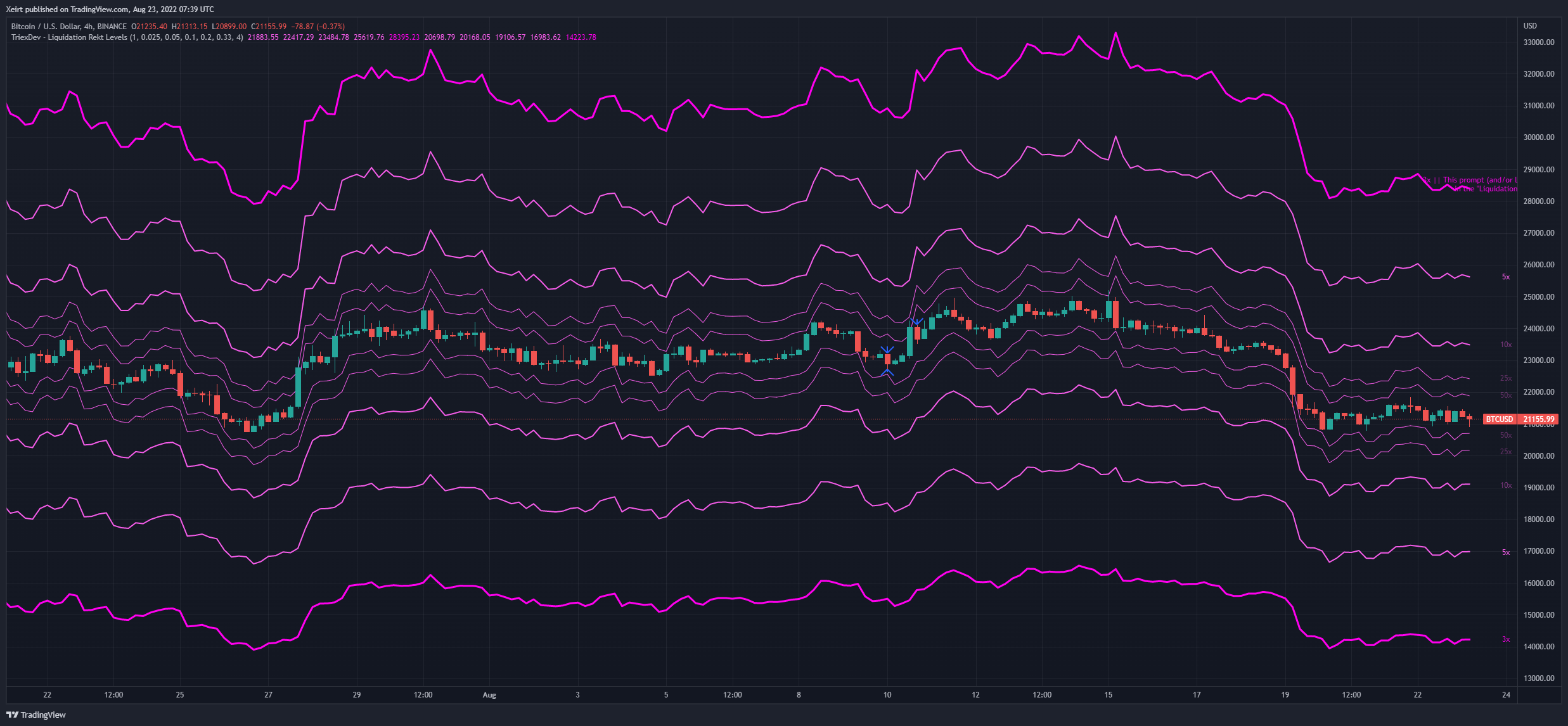Click the 33000.00 price axis label
Image resolution: width=1568 pixels, height=726 pixels.
1539,42
